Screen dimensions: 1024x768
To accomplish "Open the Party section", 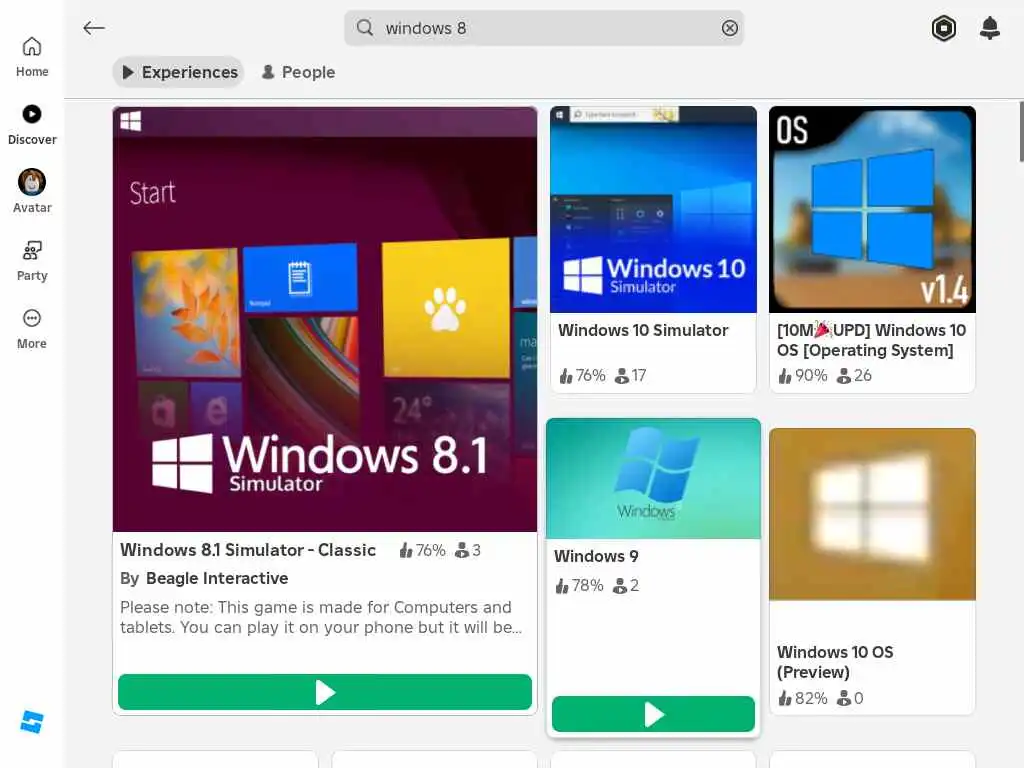I will tap(31, 261).
